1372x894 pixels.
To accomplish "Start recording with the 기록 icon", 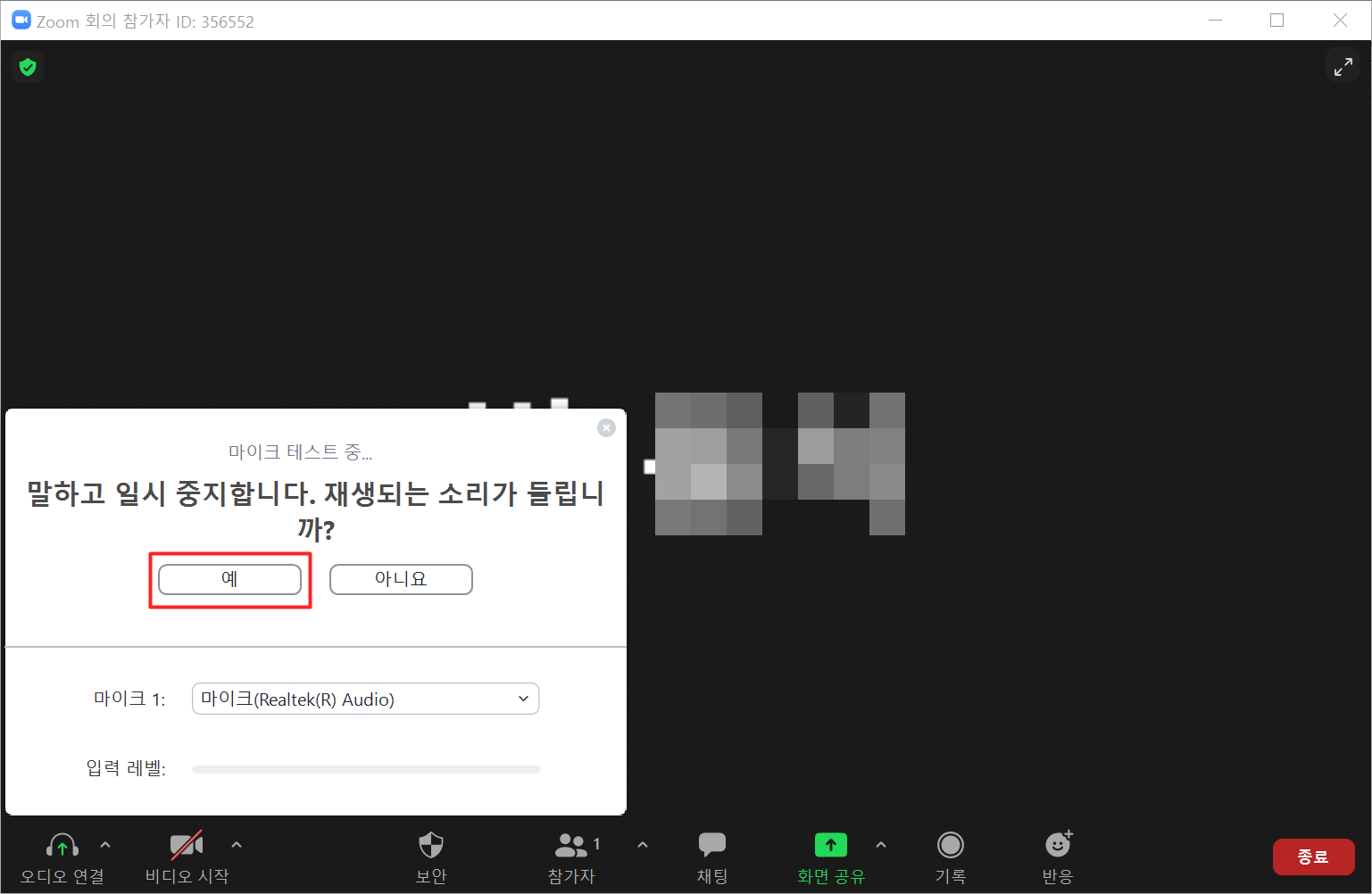I will 951,845.
